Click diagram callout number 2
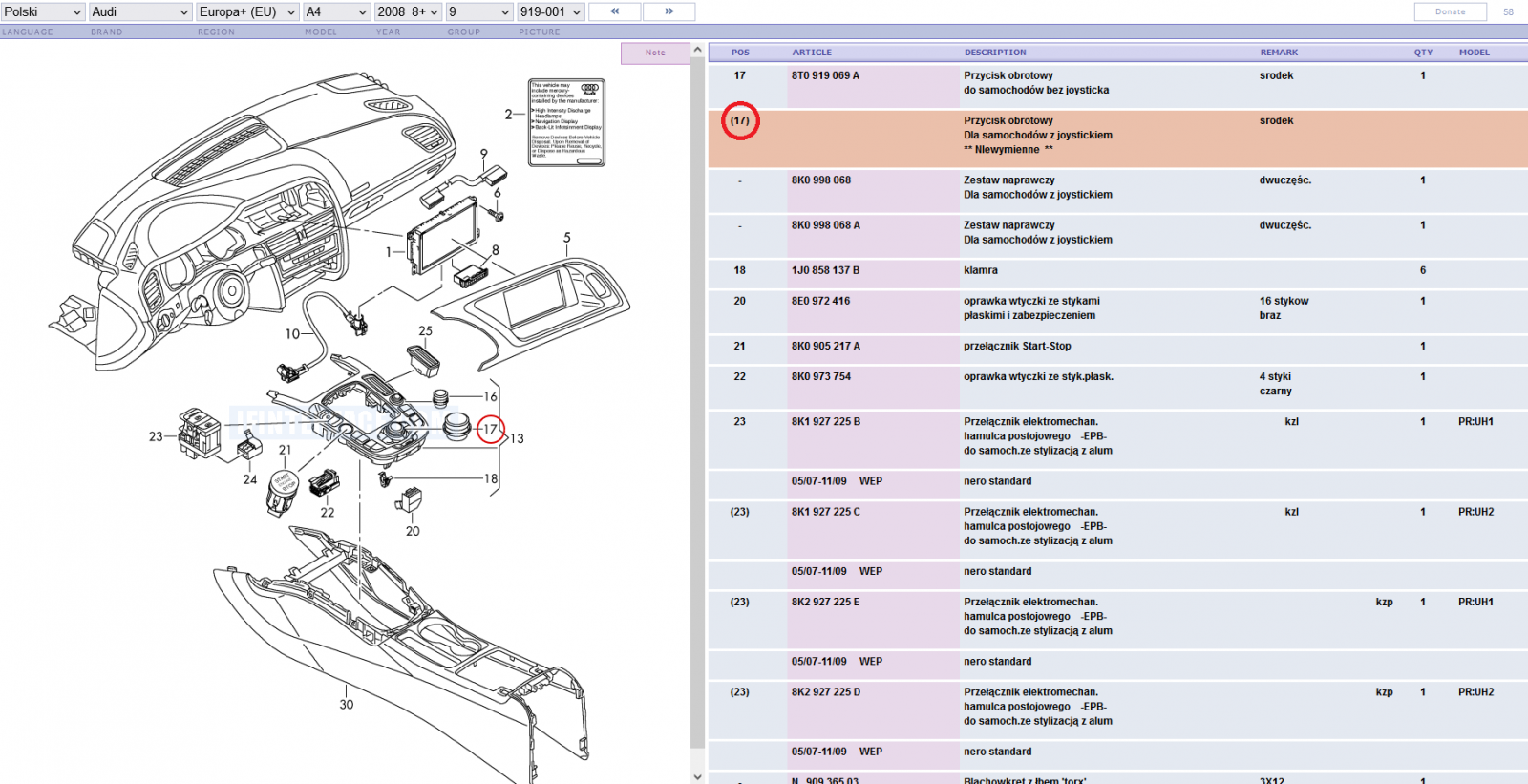This screenshot has width=1528, height=784. tap(509, 115)
